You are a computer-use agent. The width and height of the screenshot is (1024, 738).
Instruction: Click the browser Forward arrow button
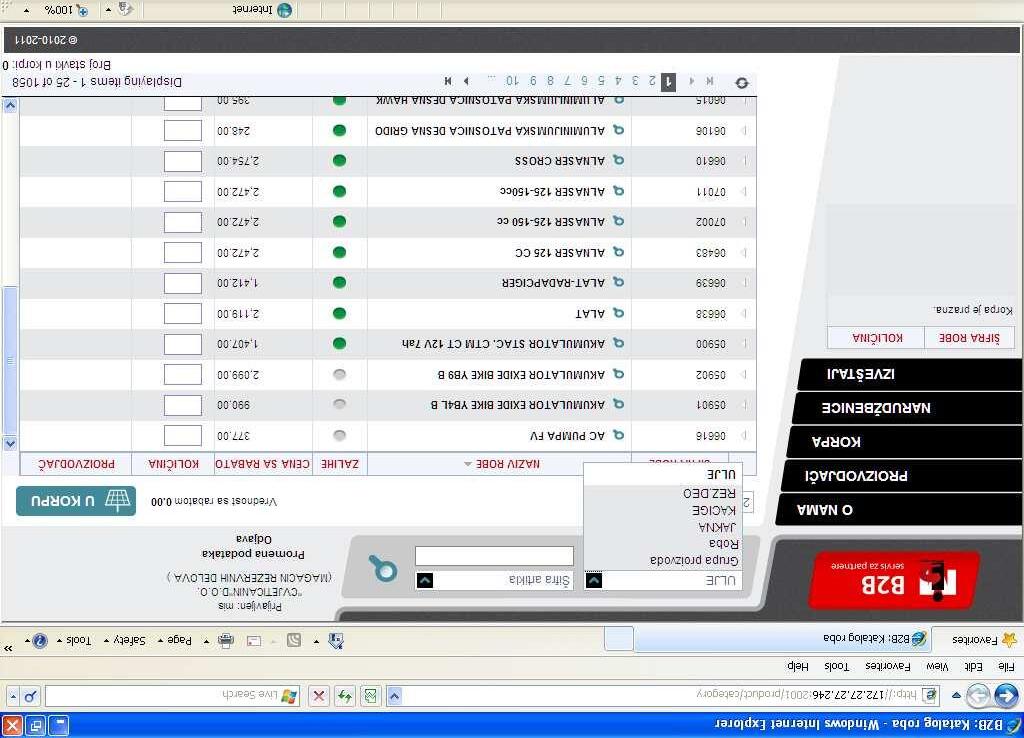978,696
